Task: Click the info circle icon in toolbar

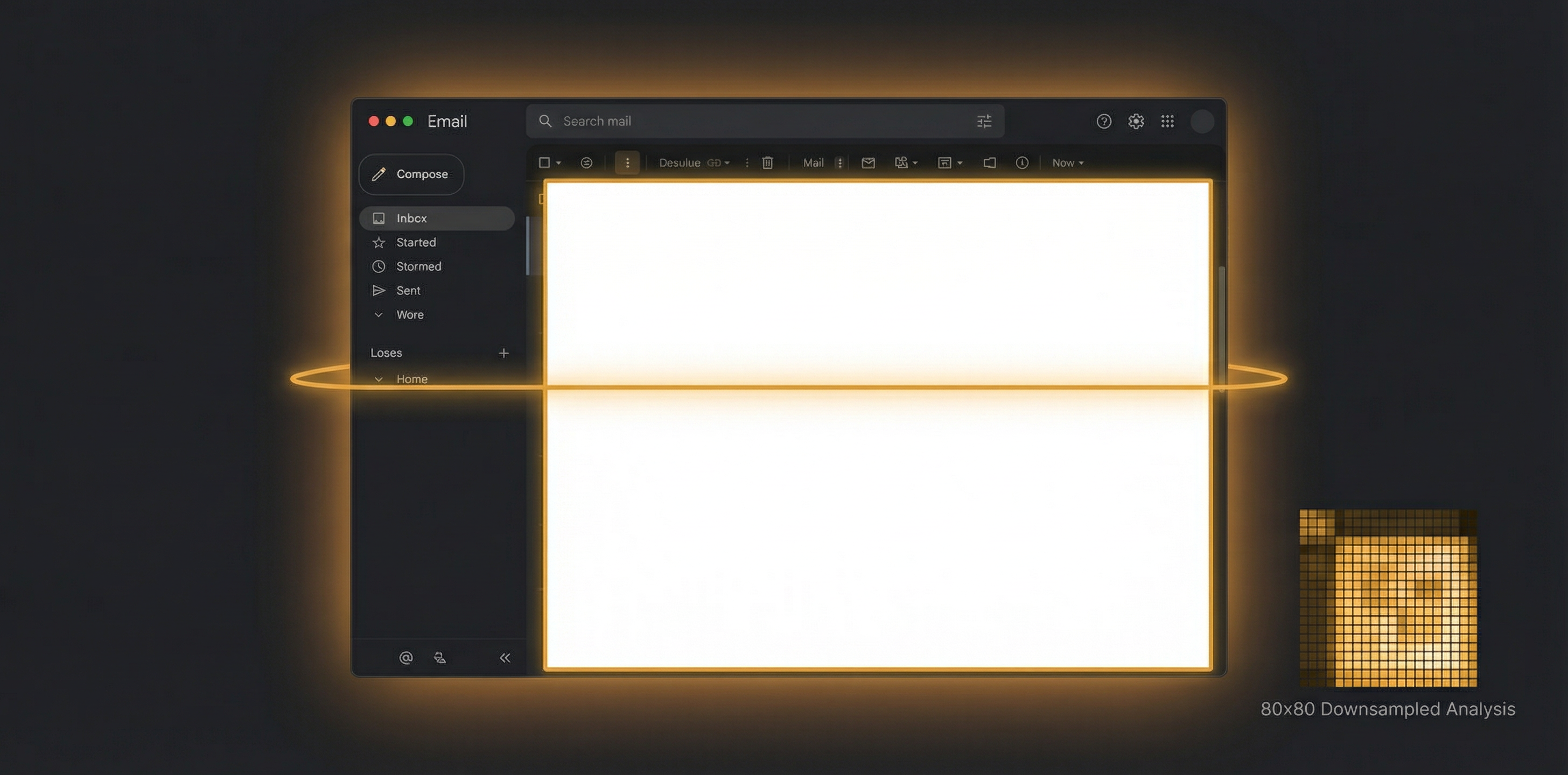Action: pyautogui.click(x=1022, y=163)
